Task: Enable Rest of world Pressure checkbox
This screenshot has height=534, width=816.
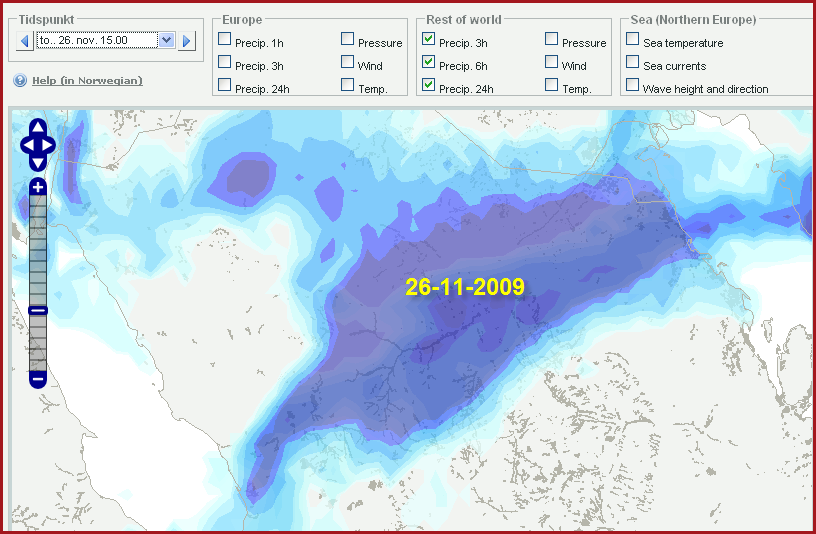Action: pyautogui.click(x=552, y=39)
